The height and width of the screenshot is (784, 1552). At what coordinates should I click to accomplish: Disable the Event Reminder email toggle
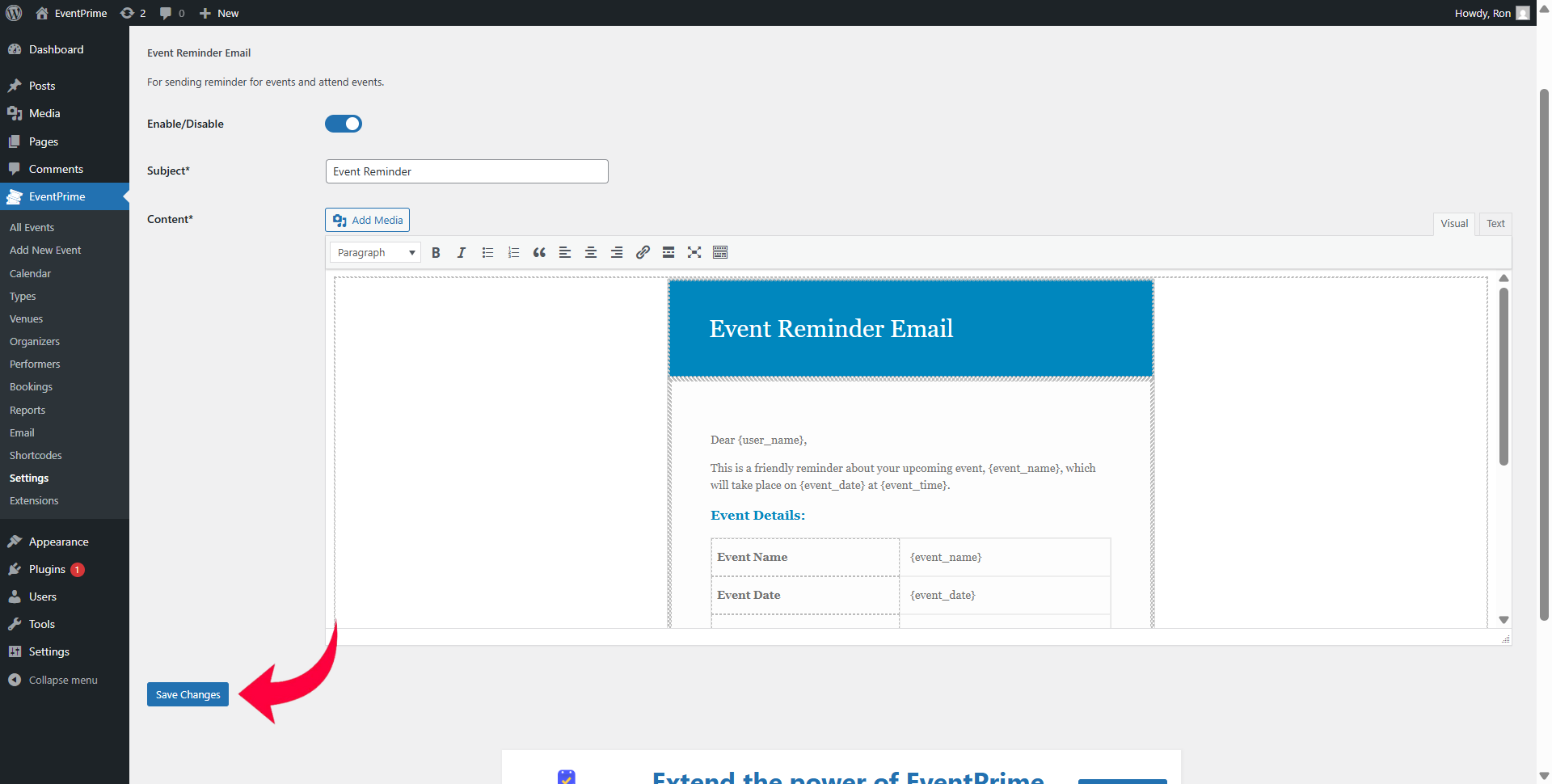tap(344, 124)
